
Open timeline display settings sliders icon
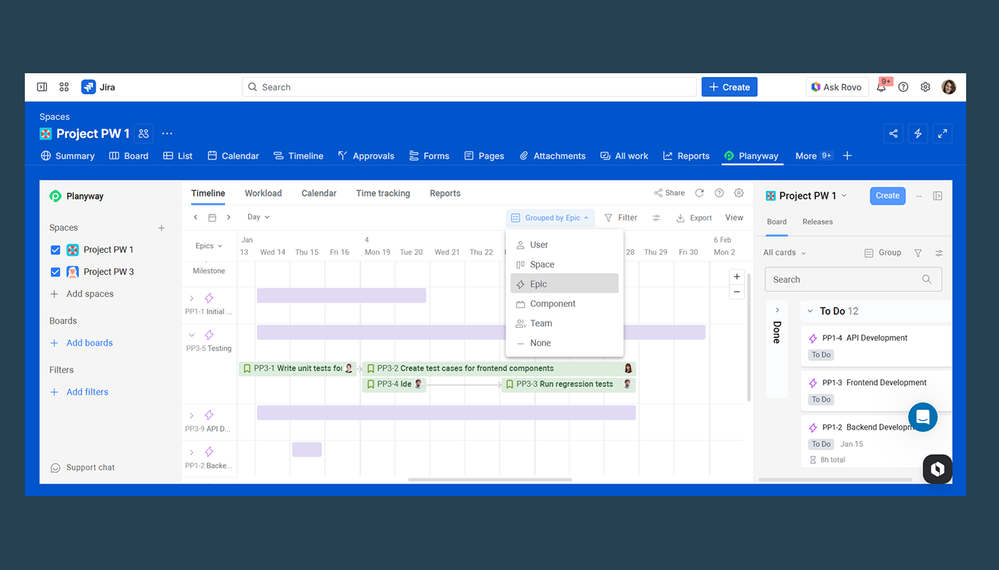click(656, 218)
